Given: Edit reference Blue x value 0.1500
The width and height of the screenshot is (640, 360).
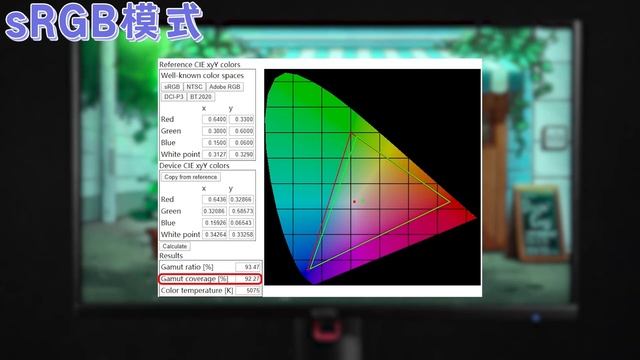Looking at the screenshot, I should pos(215,143).
